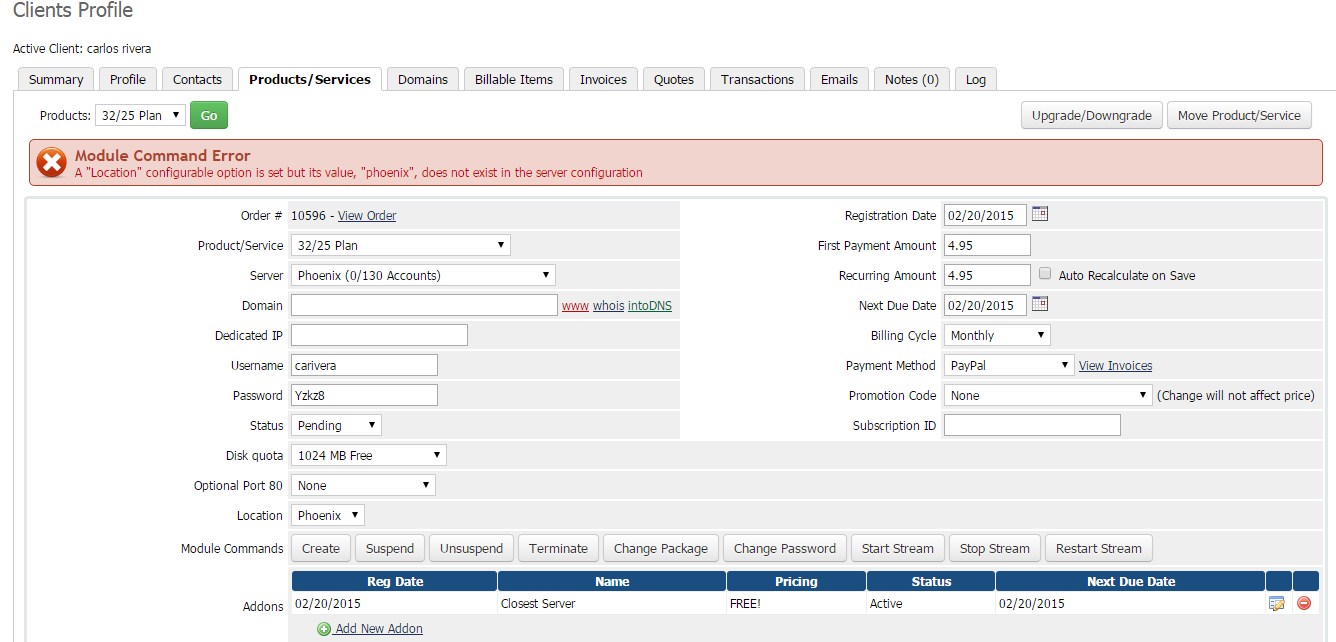This screenshot has height=642, width=1336.
Task: Click the www domain link
Action: coord(575,305)
